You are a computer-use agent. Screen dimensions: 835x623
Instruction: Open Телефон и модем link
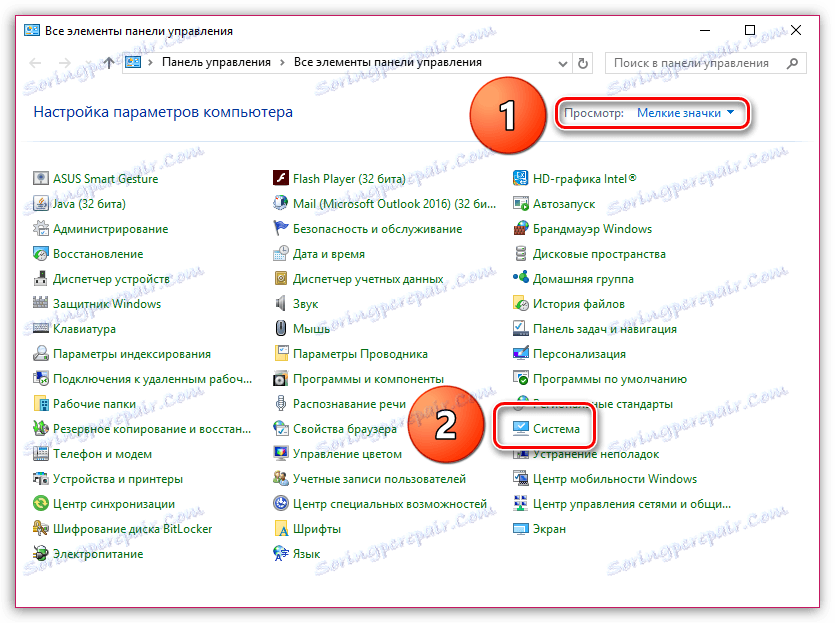tap(102, 454)
